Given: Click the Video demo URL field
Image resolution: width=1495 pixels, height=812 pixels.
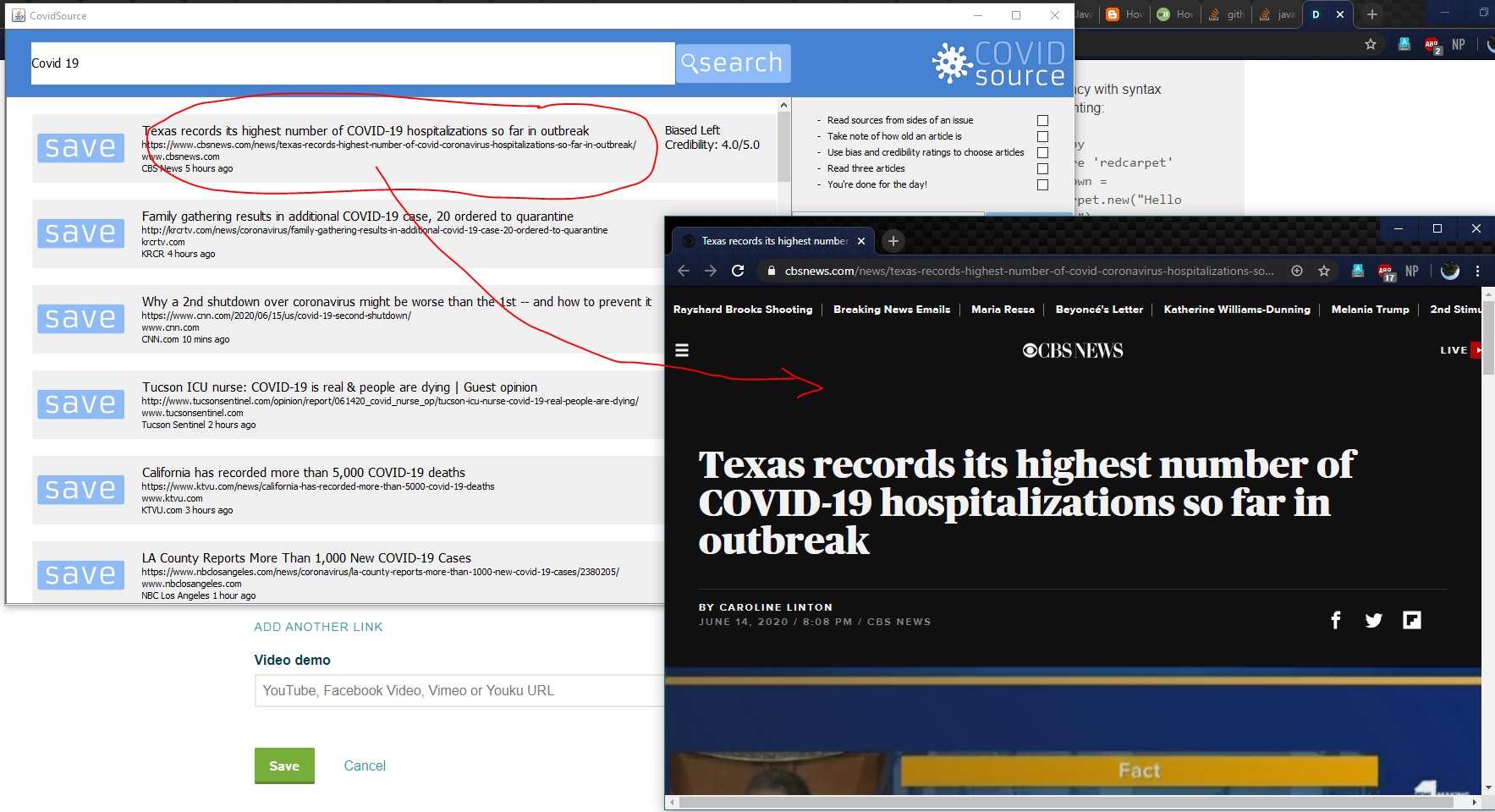Looking at the screenshot, I should click(459, 690).
